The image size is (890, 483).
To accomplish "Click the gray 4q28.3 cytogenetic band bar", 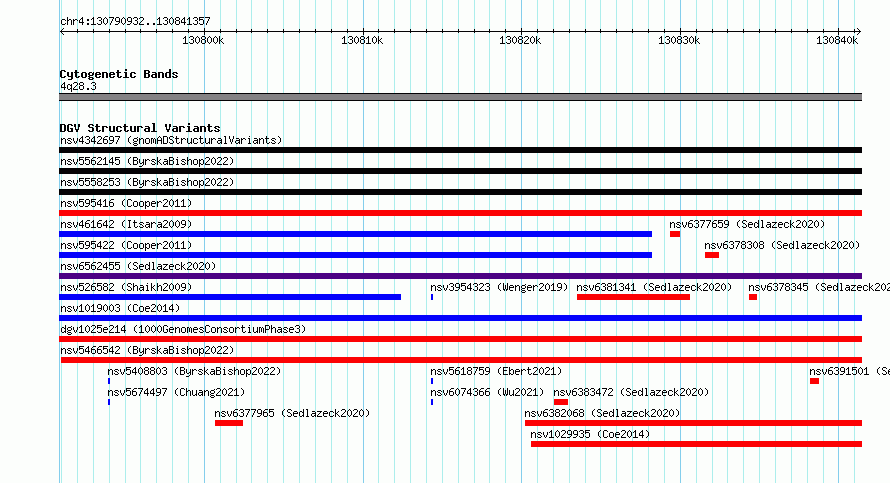I will [x=460, y=97].
